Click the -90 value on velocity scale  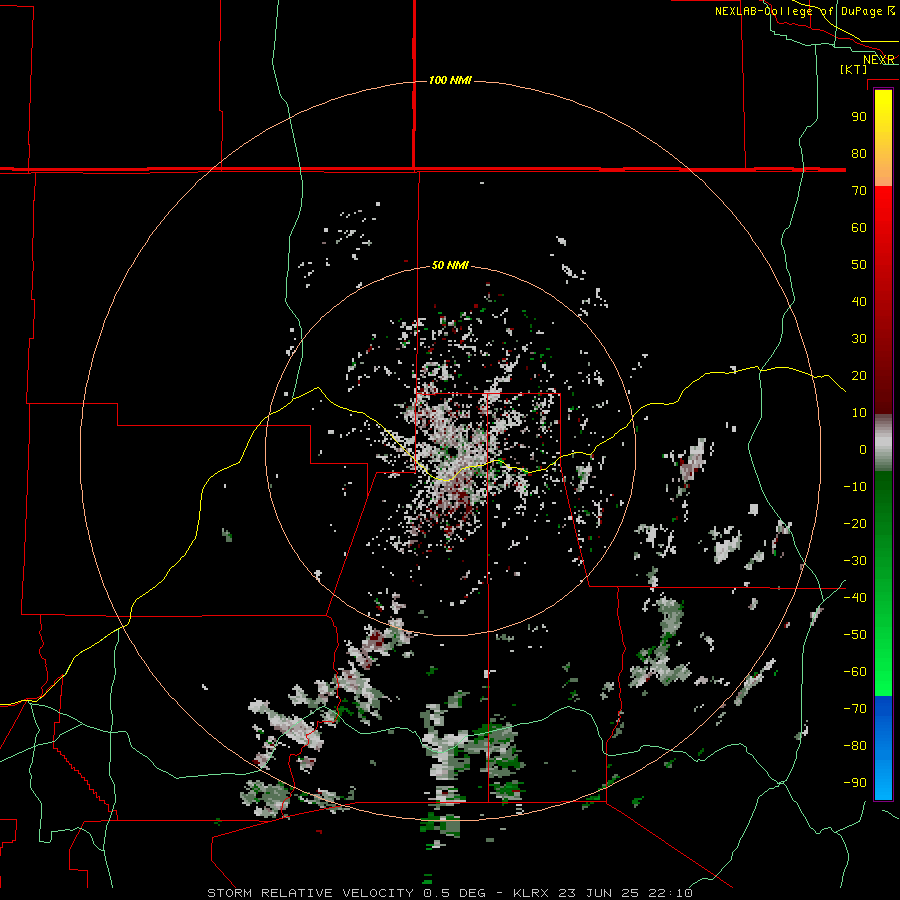pos(855,783)
